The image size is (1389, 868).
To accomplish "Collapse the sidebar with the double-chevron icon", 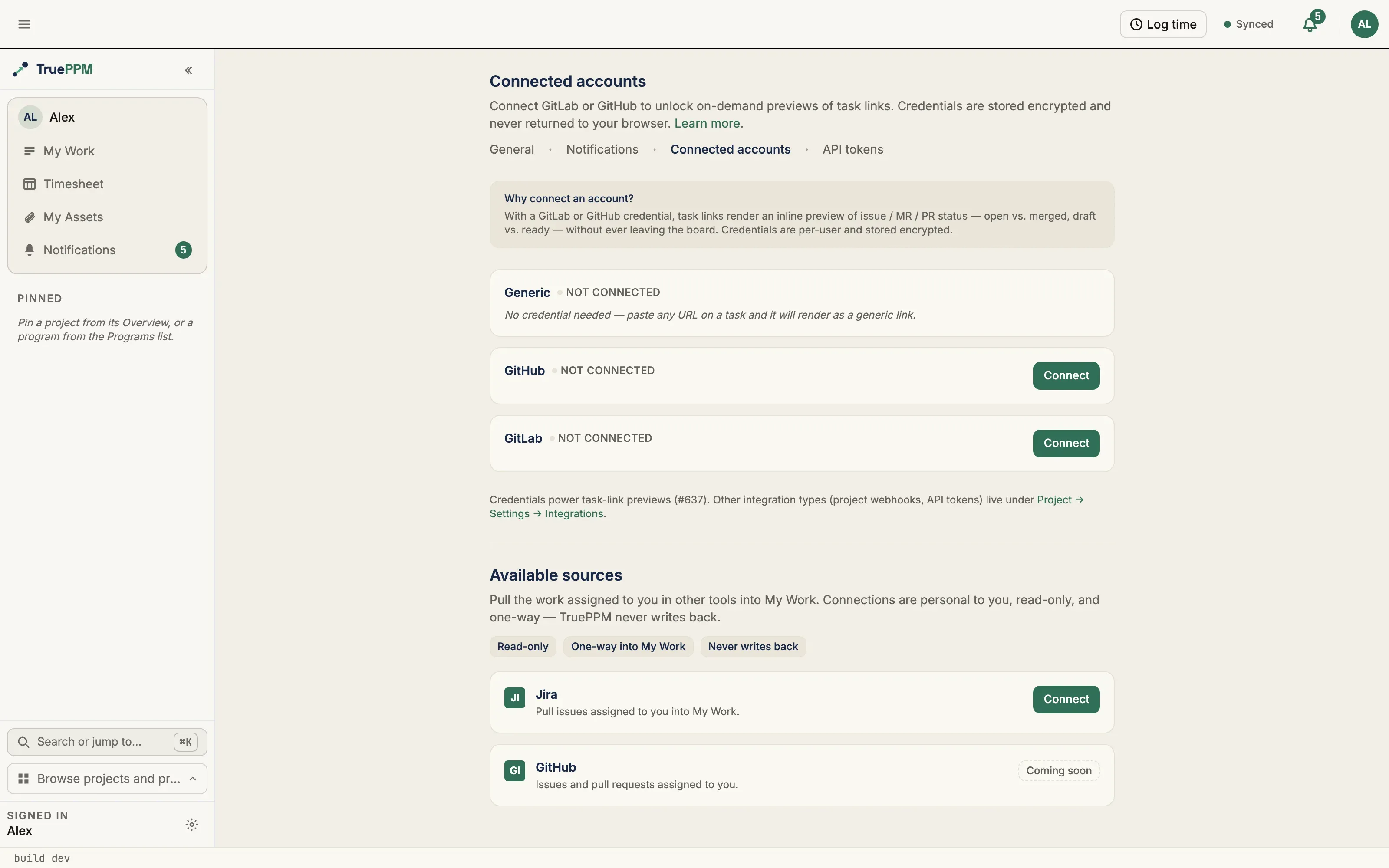I will tap(188, 70).
